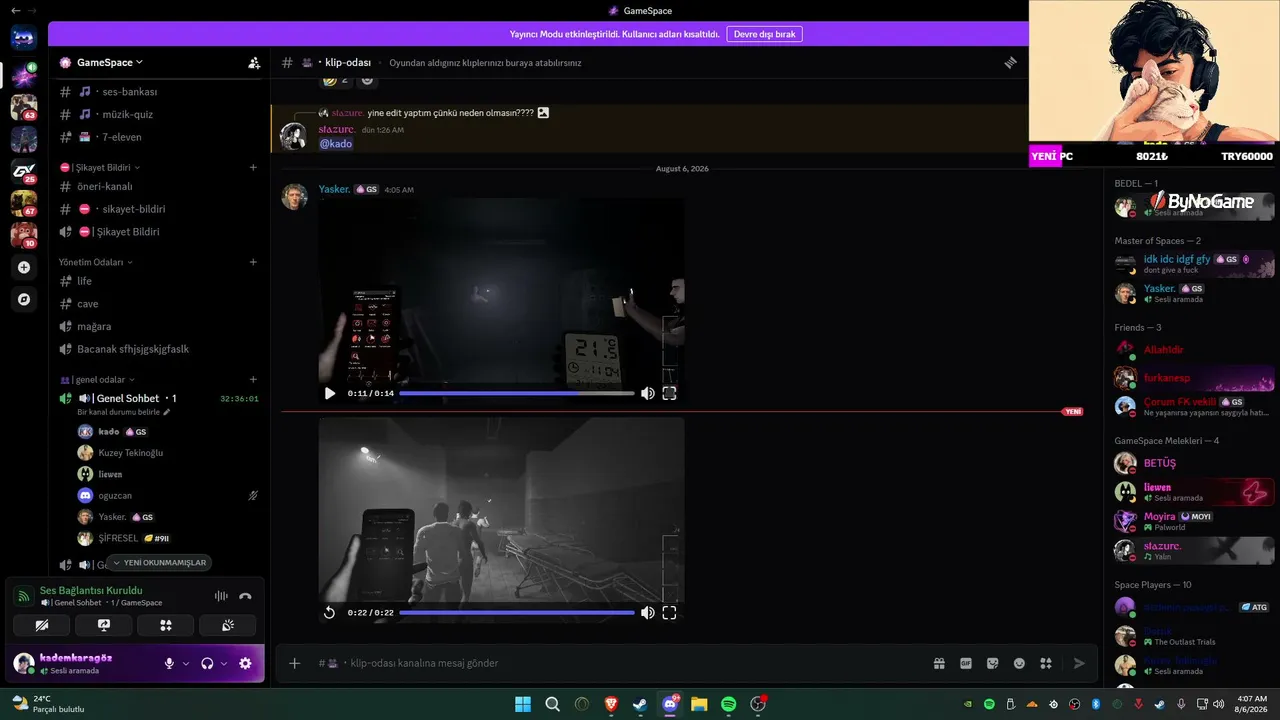1280x720 pixels.
Task: Open taskbar clock showing 4:07 AM
Action: pos(1250,704)
